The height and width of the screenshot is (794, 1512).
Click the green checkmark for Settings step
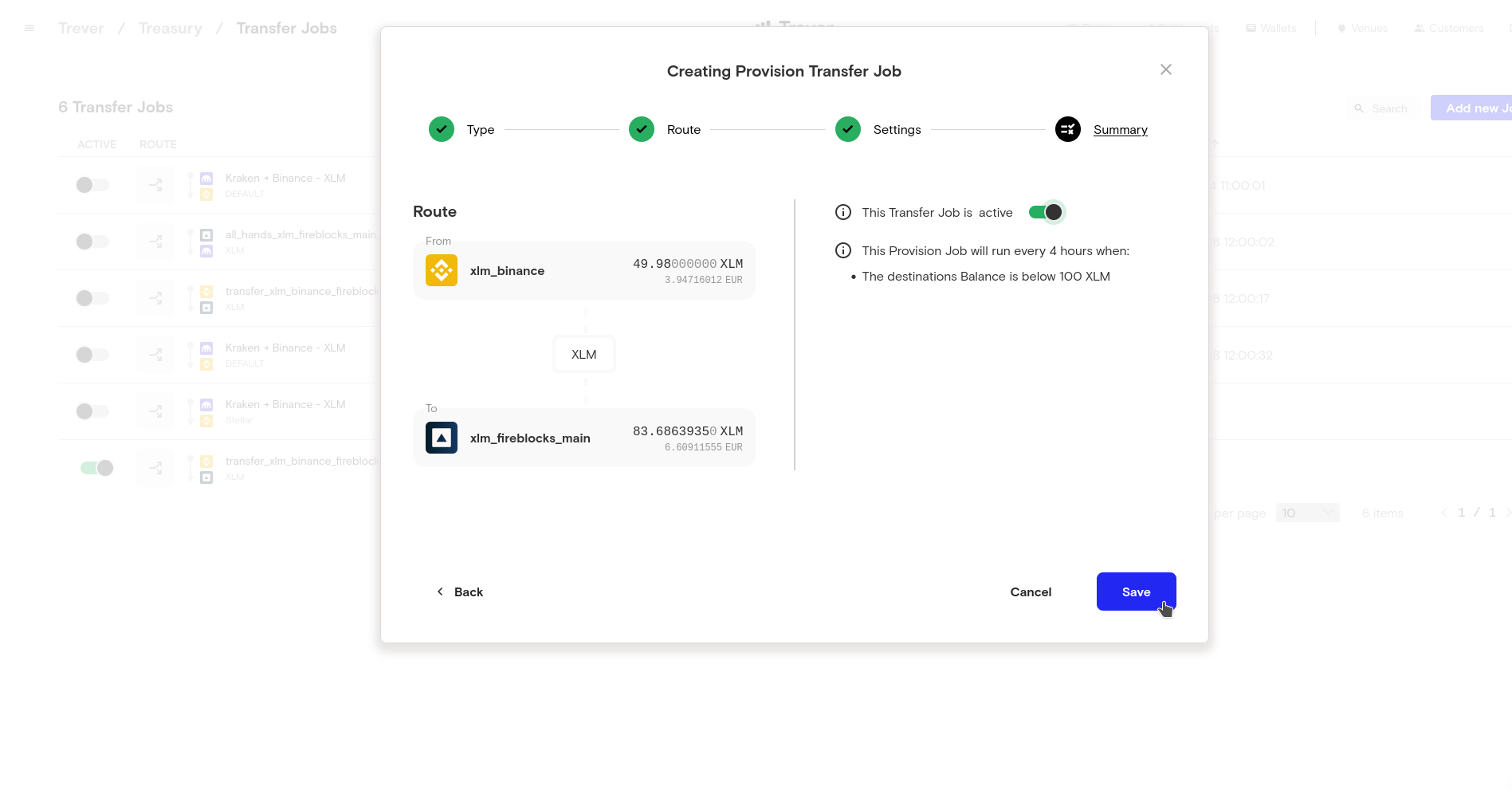(x=847, y=129)
